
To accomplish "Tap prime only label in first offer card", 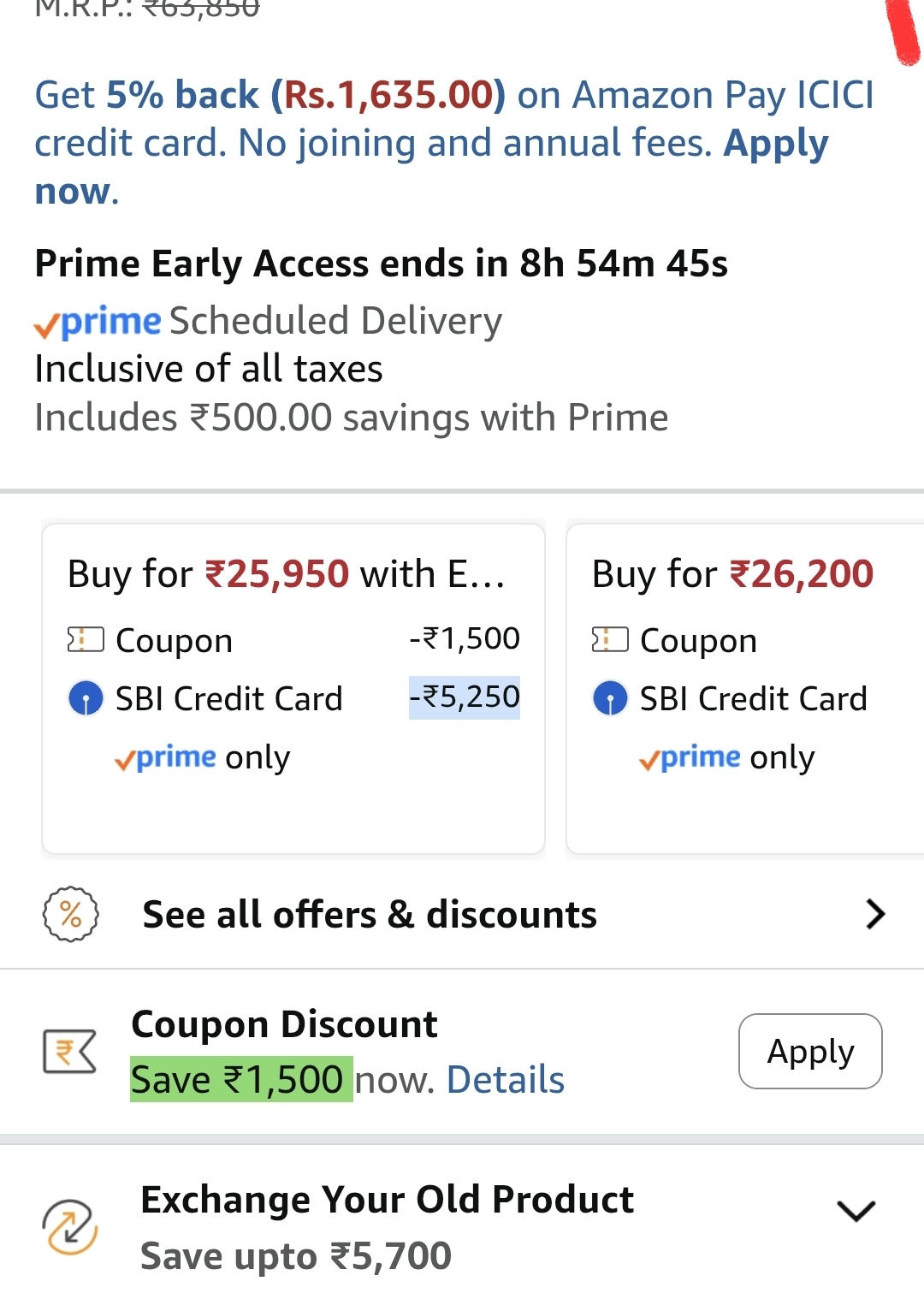I will pyautogui.click(x=203, y=757).
